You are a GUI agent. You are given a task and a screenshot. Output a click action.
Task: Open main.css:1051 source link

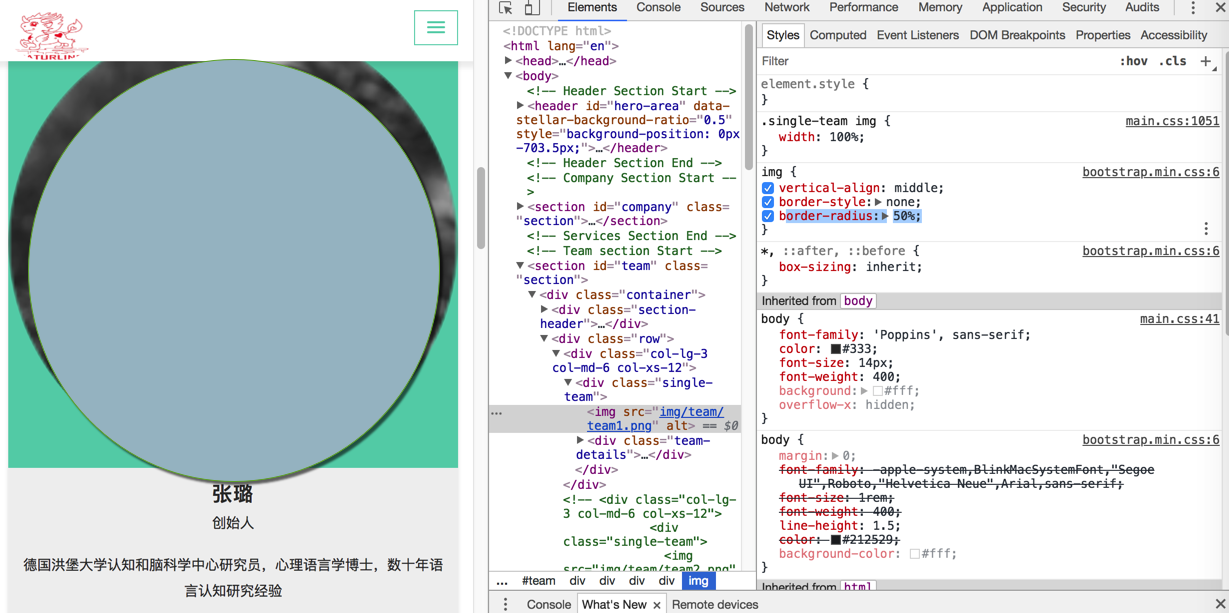point(1172,121)
